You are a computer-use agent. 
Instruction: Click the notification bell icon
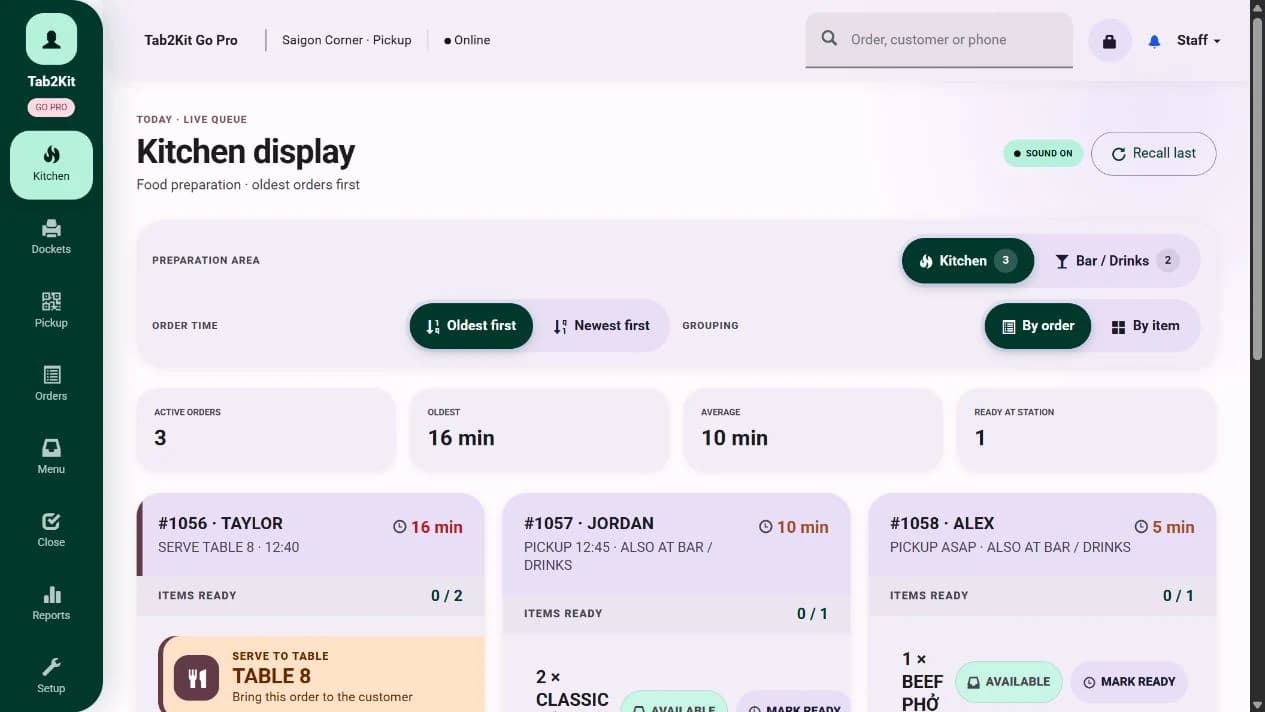pyautogui.click(x=1154, y=41)
